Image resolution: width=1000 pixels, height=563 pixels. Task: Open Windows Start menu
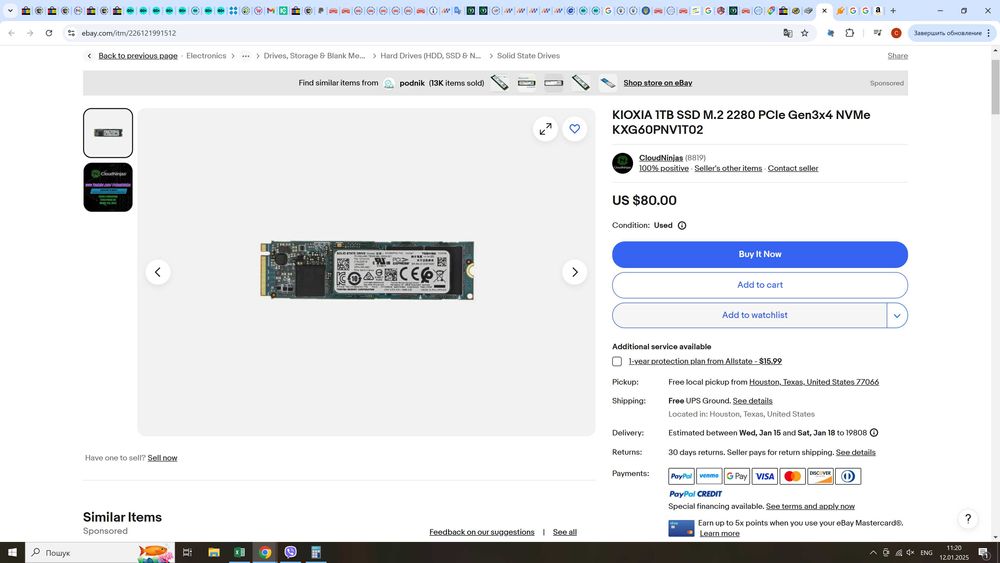(12, 553)
